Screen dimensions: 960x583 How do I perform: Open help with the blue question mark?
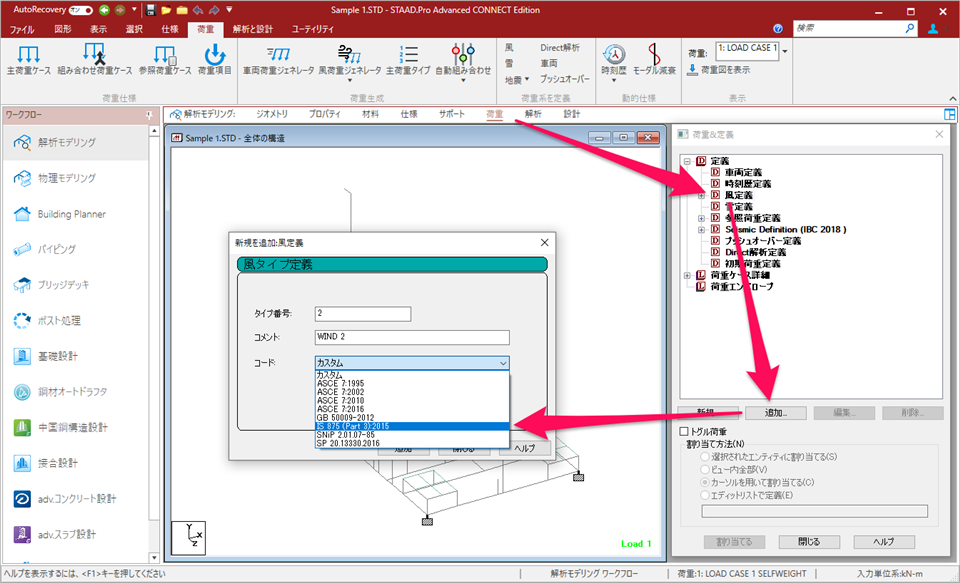click(x=778, y=29)
